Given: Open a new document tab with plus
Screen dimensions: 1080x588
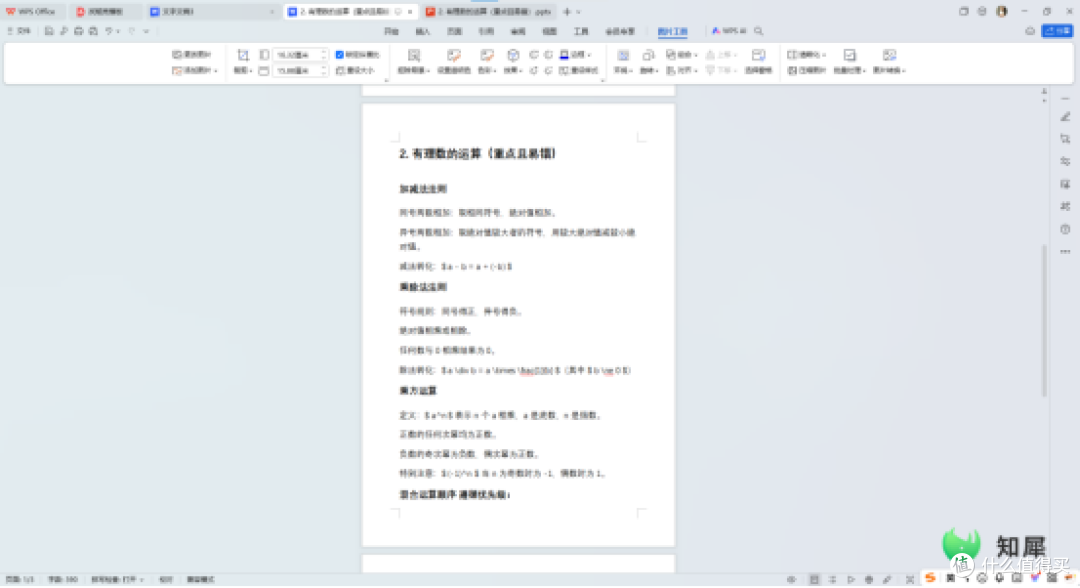Looking at the screenshot, I should click(x=567, y=12).
